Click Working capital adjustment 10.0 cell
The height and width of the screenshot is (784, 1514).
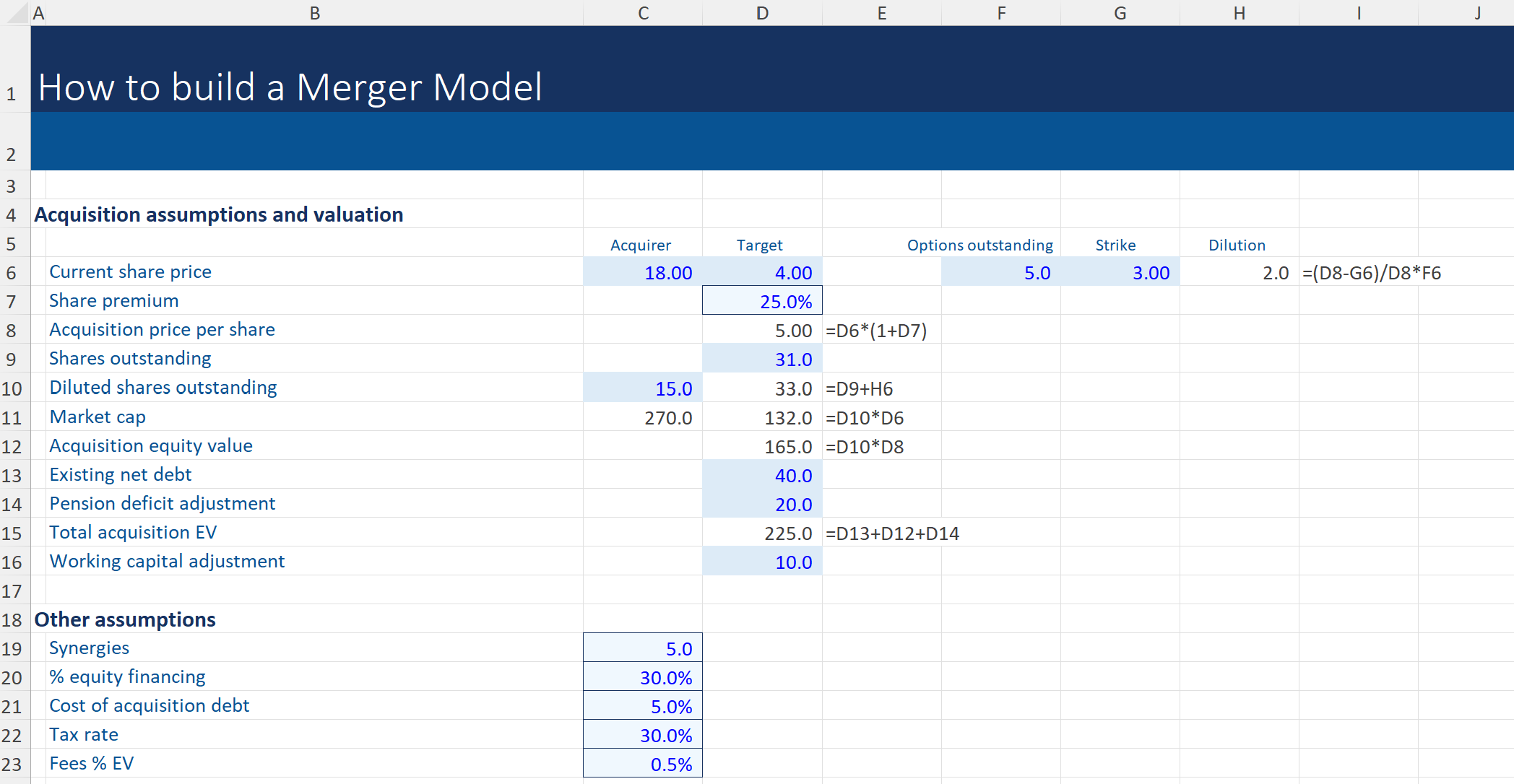(x=762, y=562)
